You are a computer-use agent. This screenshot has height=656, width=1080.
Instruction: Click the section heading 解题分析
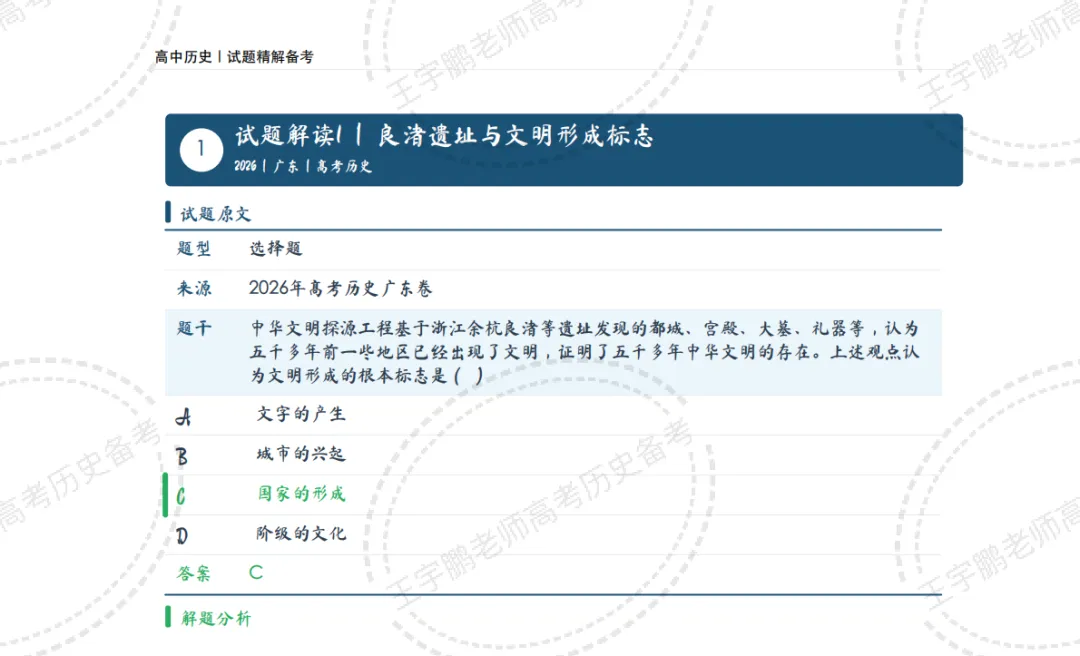216,618
